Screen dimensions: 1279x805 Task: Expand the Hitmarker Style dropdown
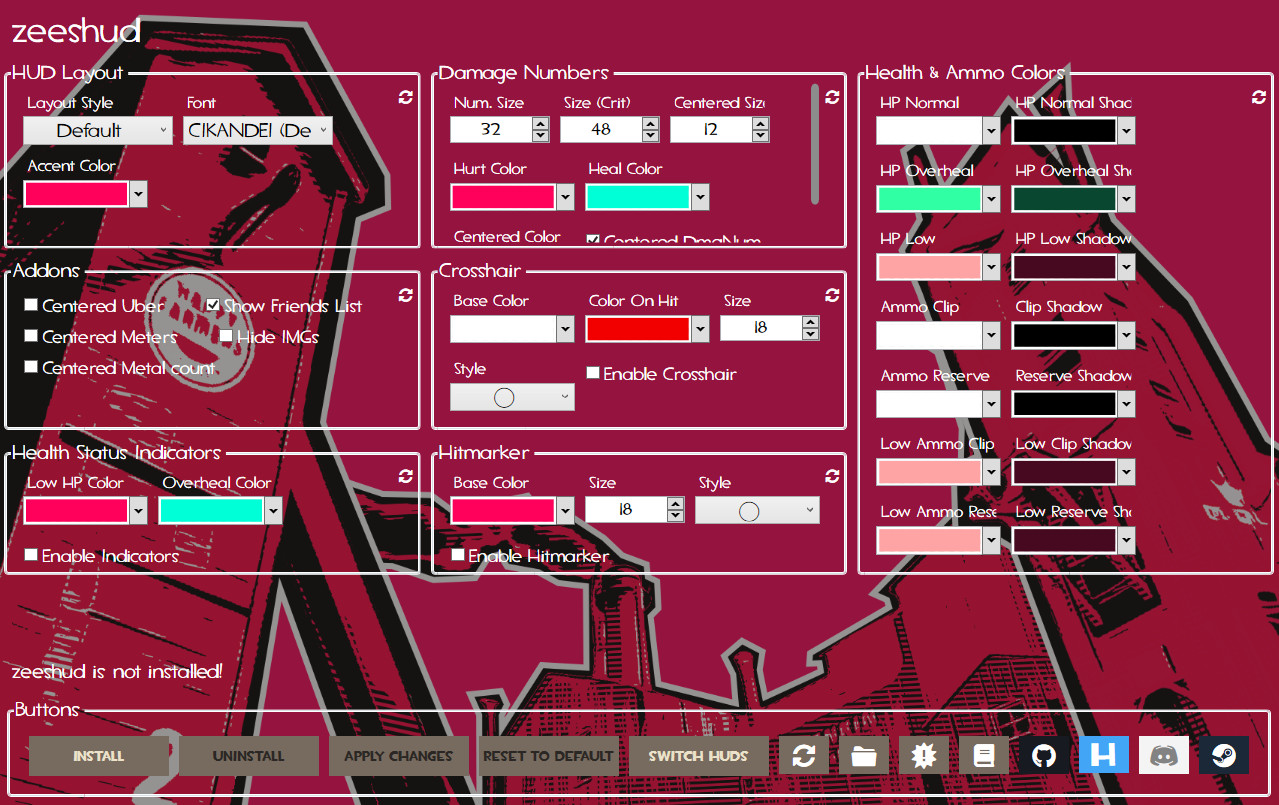pos(756,510)
